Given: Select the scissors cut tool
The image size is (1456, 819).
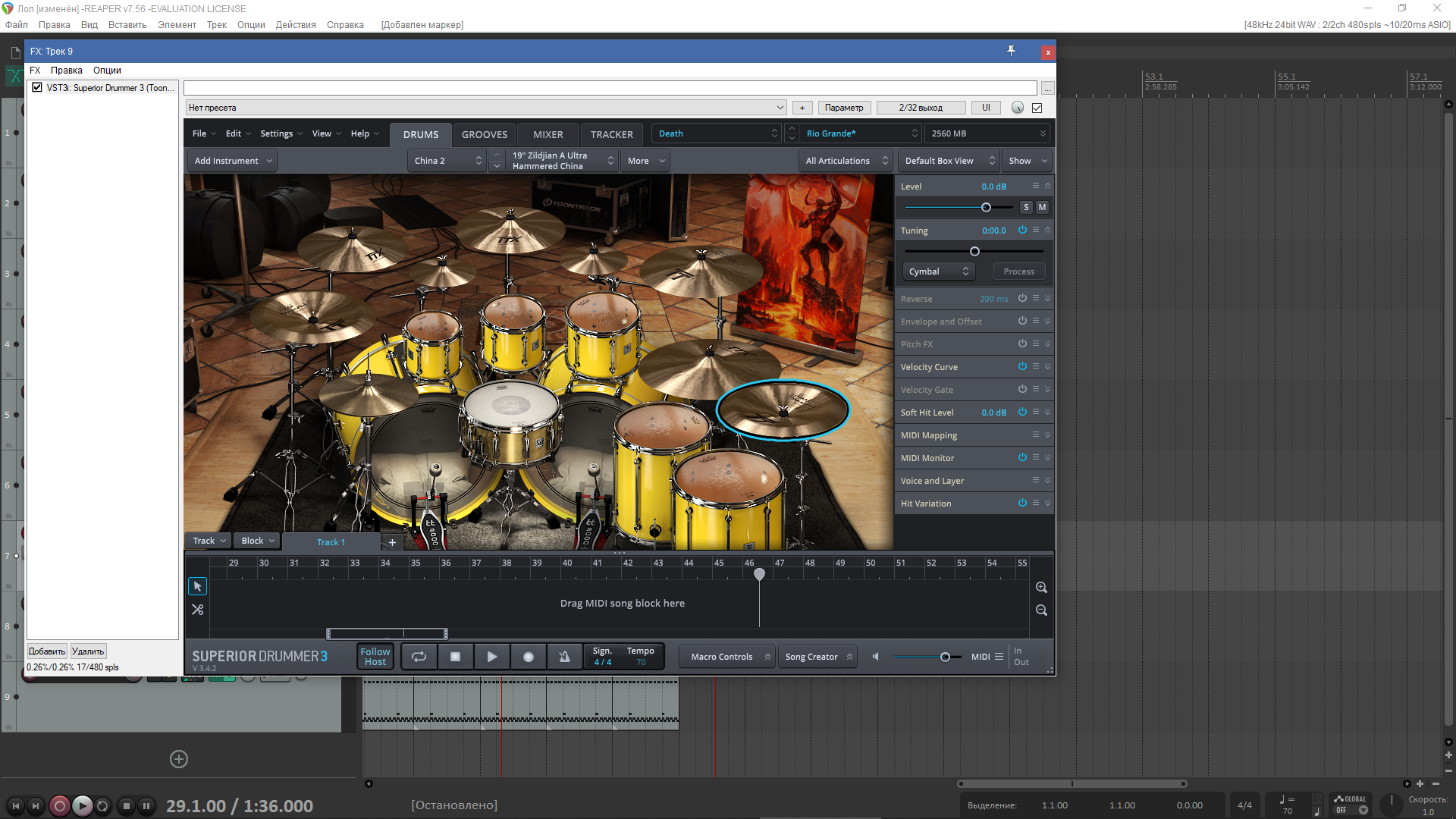Looking at the screenshot, I should (x=197, y=609).
